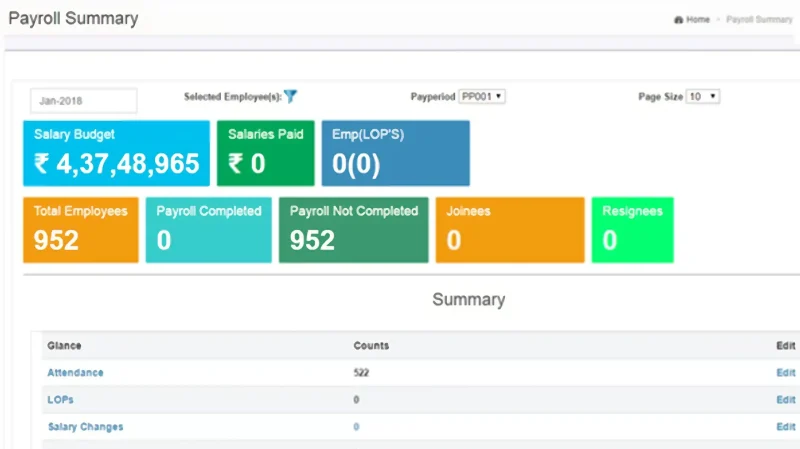800x449 pixels.
Task: Select the Payroll Completed tile
Action: [209, 230]
